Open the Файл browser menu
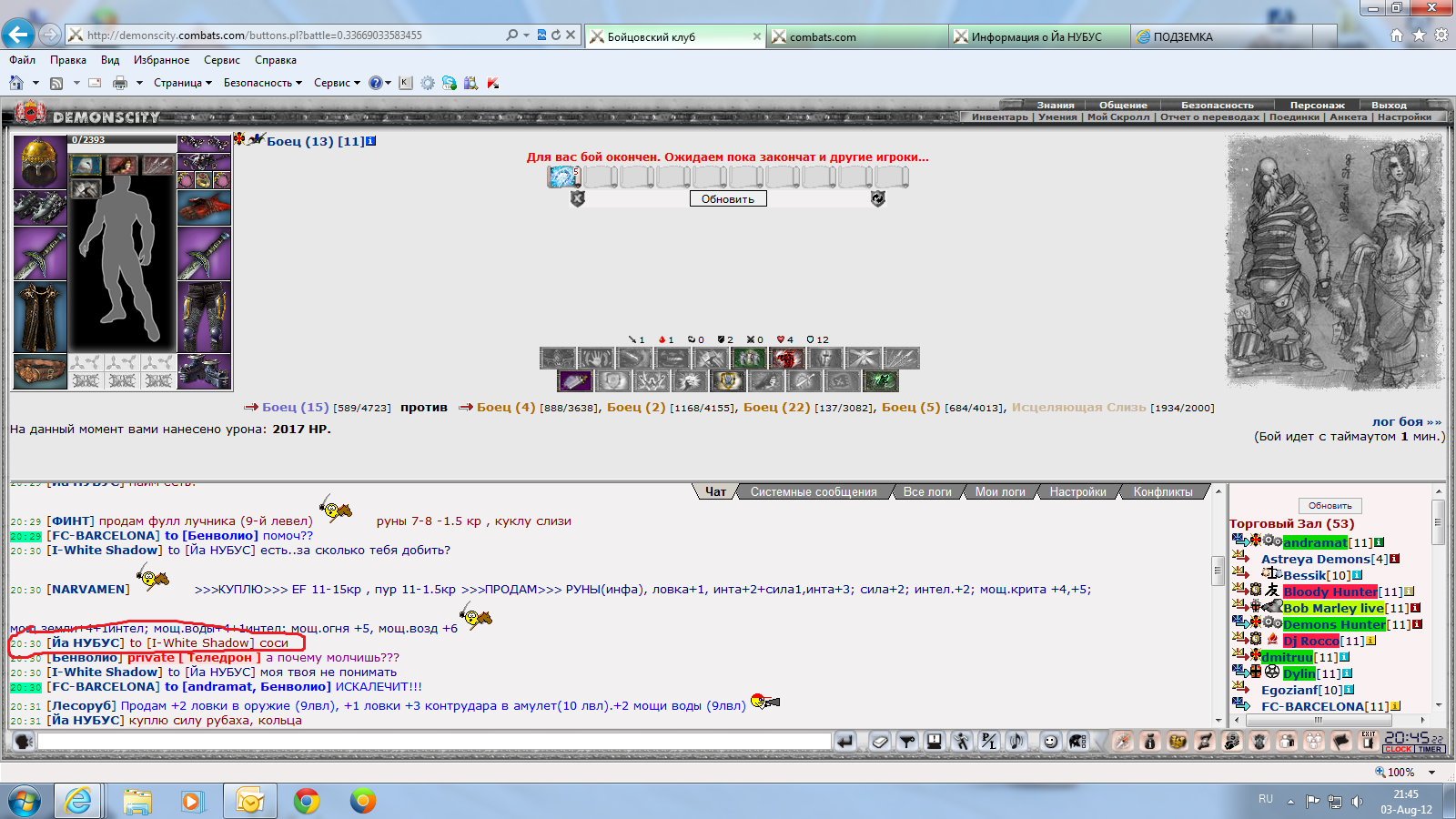This screenshot has height=819, width=1456. 22,60
